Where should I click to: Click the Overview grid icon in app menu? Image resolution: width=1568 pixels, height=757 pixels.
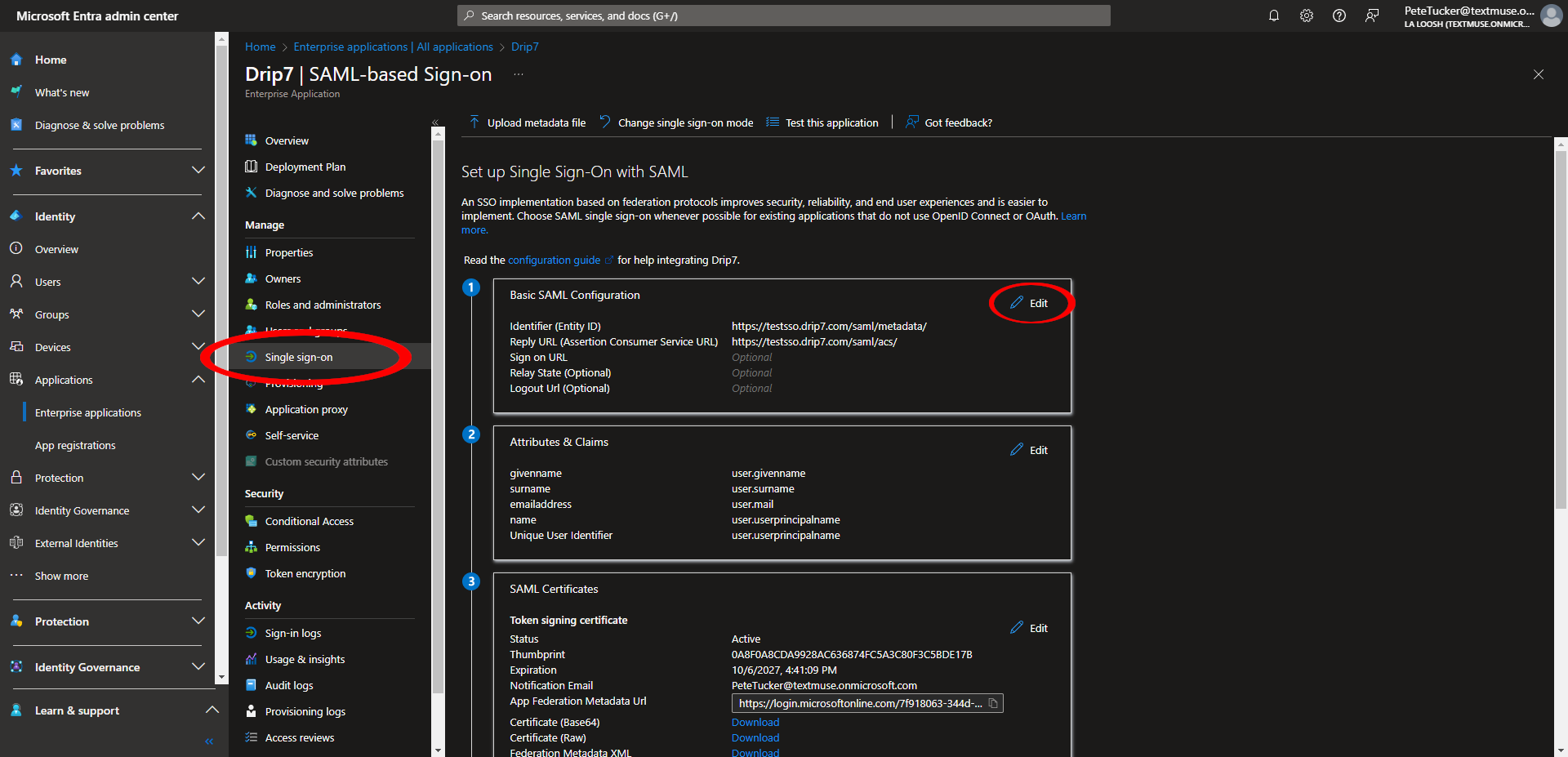pos(252,140)
